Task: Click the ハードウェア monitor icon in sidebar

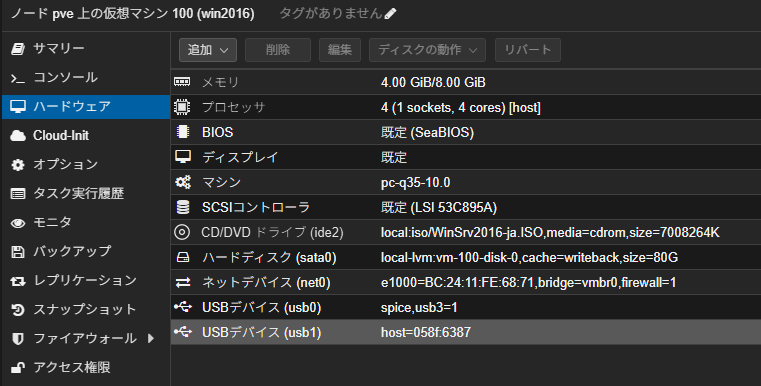Action: (18, 106)
